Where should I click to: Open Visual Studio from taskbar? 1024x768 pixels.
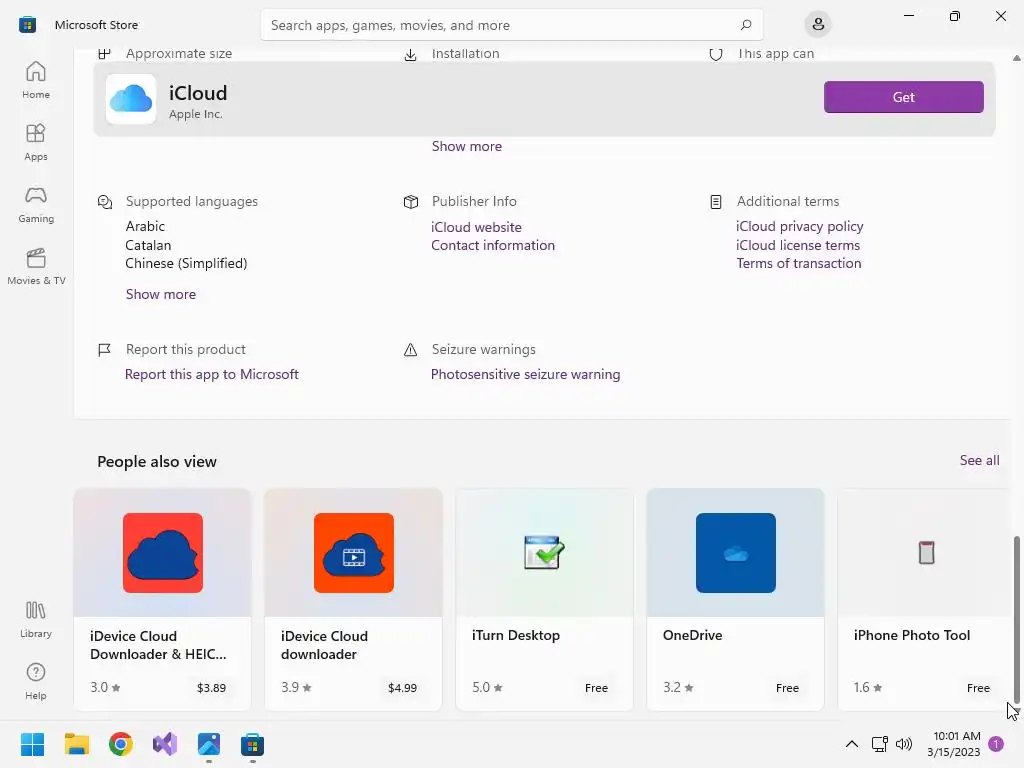click(165, 744)
